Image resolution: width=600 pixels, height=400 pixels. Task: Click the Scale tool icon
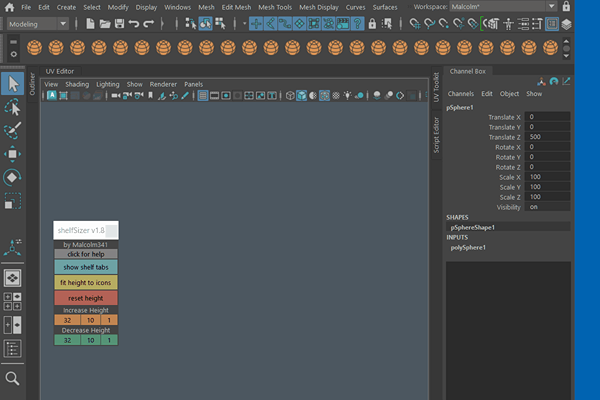pyautogui.click(x=13, y=201)
